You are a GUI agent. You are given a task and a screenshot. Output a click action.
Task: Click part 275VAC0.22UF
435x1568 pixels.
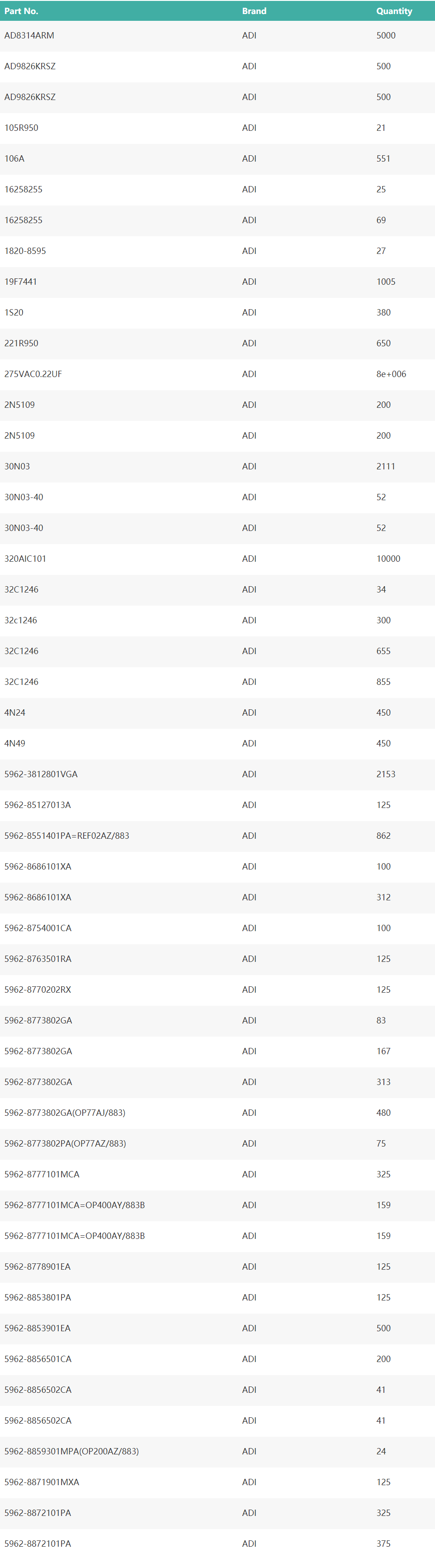(x=33, y=374)
